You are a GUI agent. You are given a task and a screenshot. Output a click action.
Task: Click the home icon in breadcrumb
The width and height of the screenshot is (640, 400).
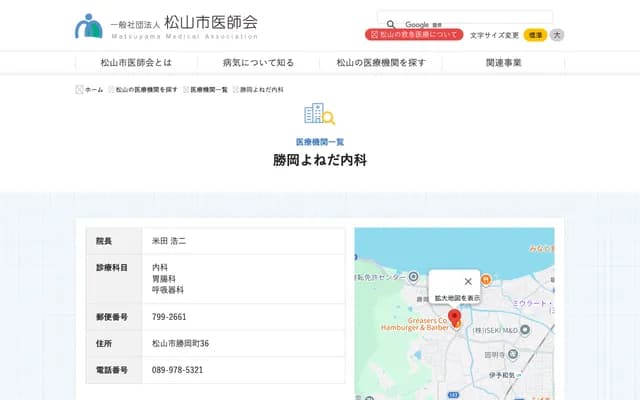click(x=80, y=89)
